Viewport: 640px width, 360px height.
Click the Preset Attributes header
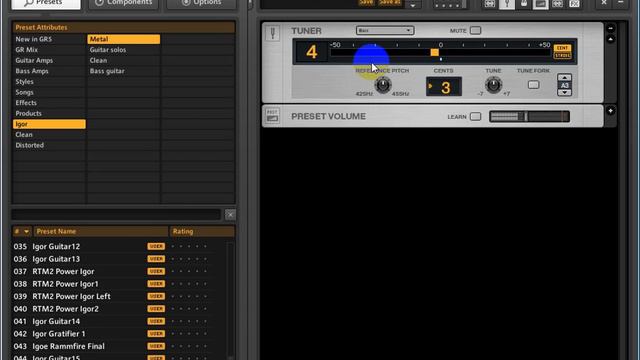124,27
